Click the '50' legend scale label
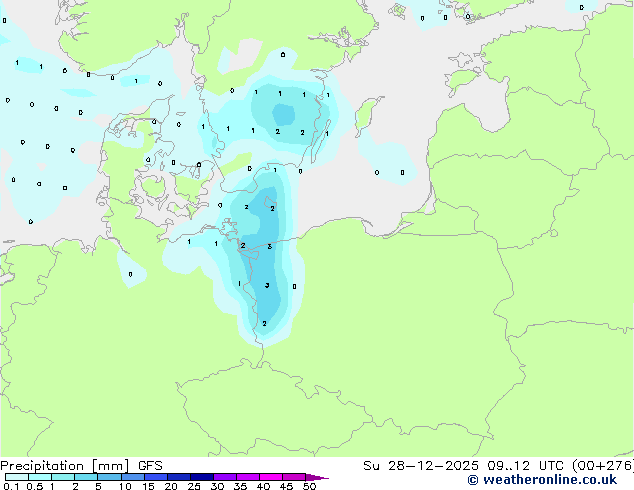The height and width of the screenshot is (490, 634). 309,486
